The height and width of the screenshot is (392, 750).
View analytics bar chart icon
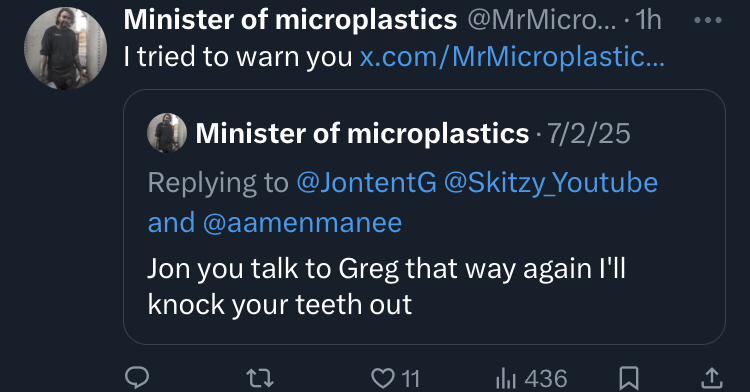(506, 379)
